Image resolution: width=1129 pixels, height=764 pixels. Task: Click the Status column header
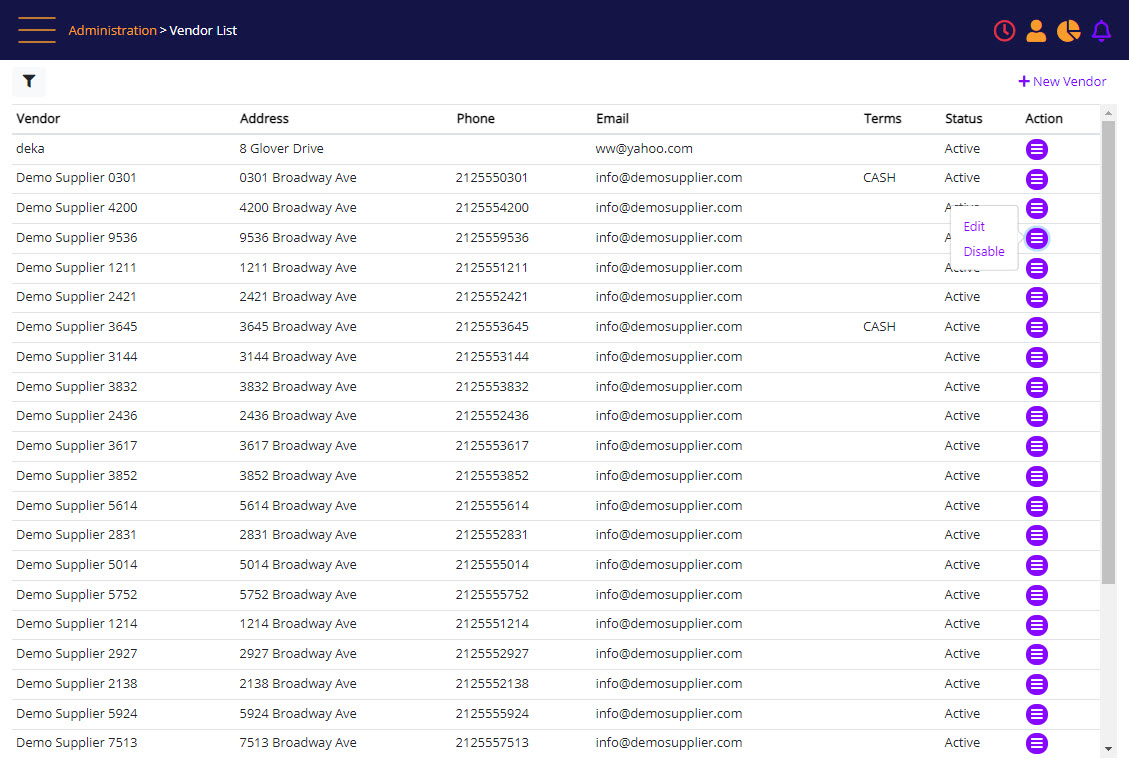[x=963, y=118]
